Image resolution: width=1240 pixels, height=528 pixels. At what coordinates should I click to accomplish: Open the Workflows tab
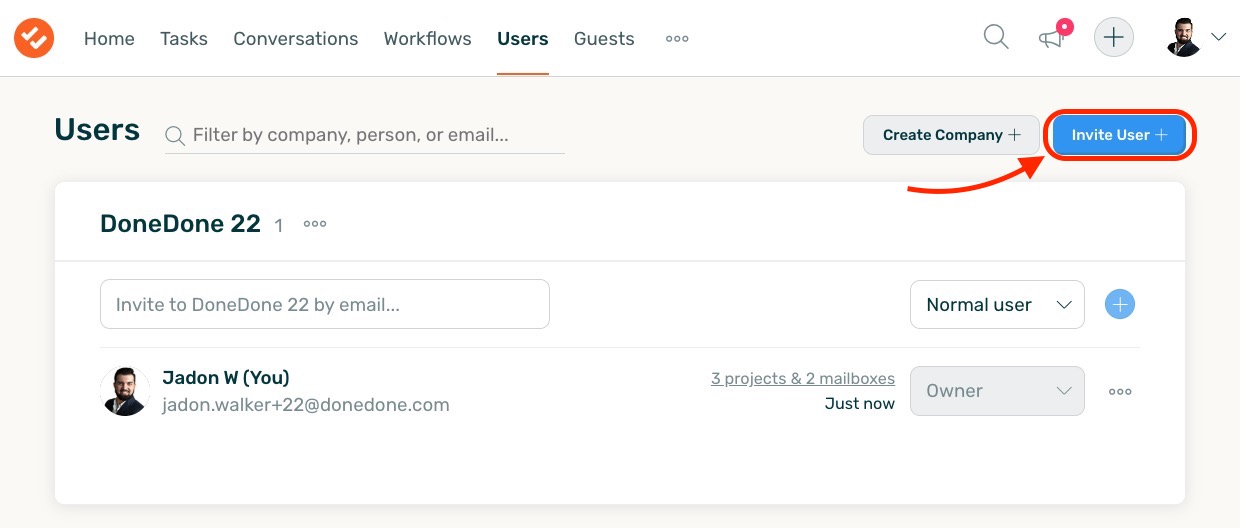click(428, 39)
